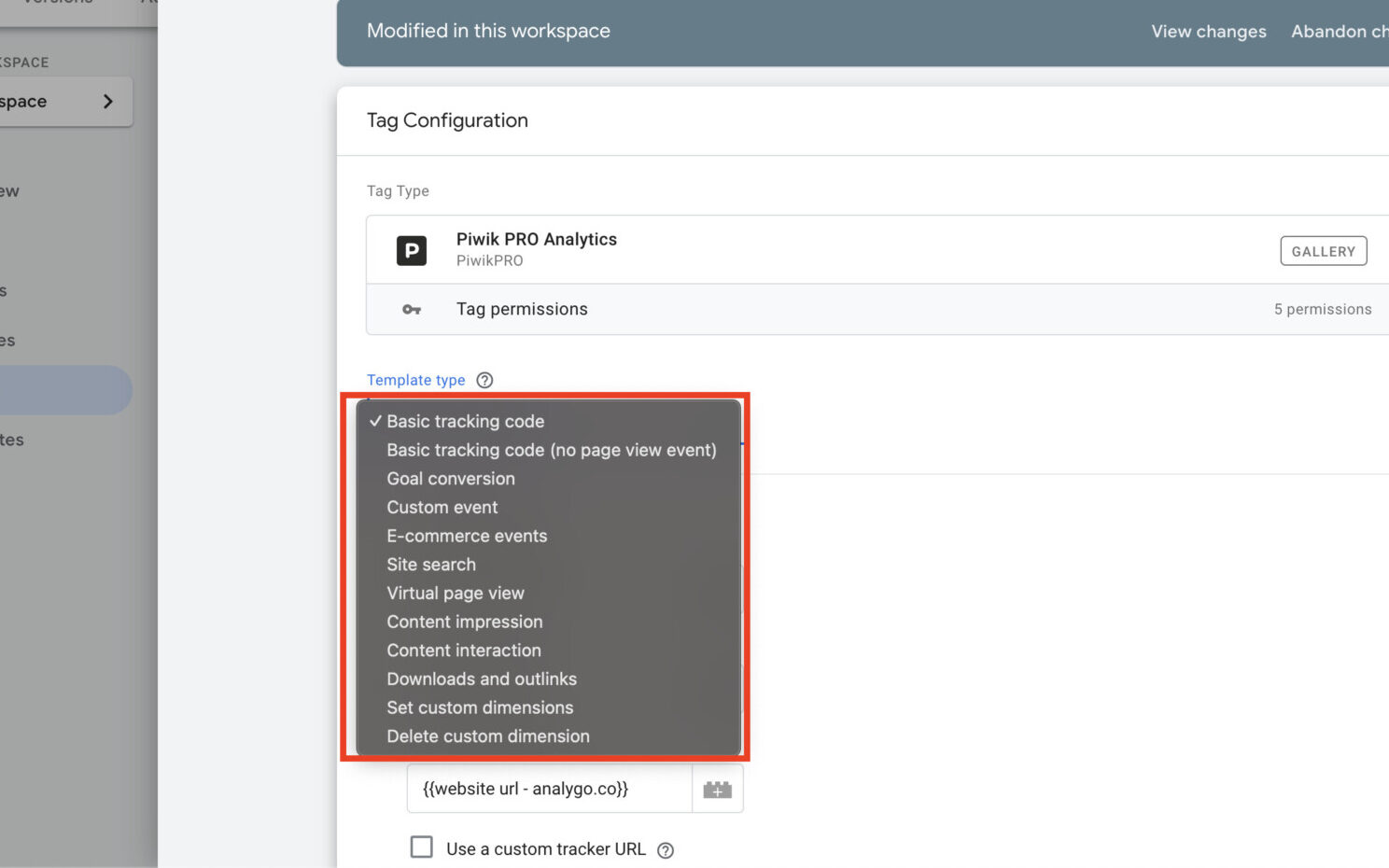Select Basic tracking code option
The height and width of the screenshot is (868, 1389).
pyautogui.click(x=465, y=422)
